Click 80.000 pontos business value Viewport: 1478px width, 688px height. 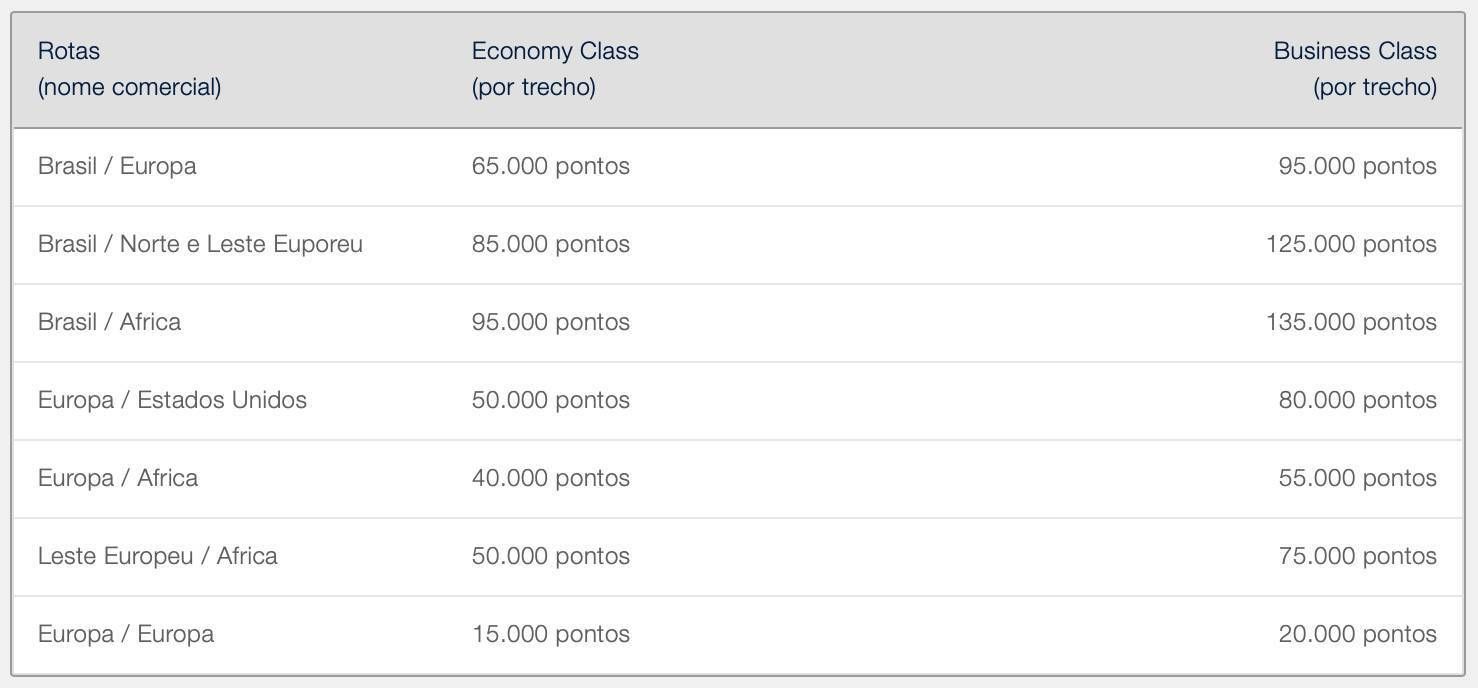pyautogui.click(x=1358, y=400)
